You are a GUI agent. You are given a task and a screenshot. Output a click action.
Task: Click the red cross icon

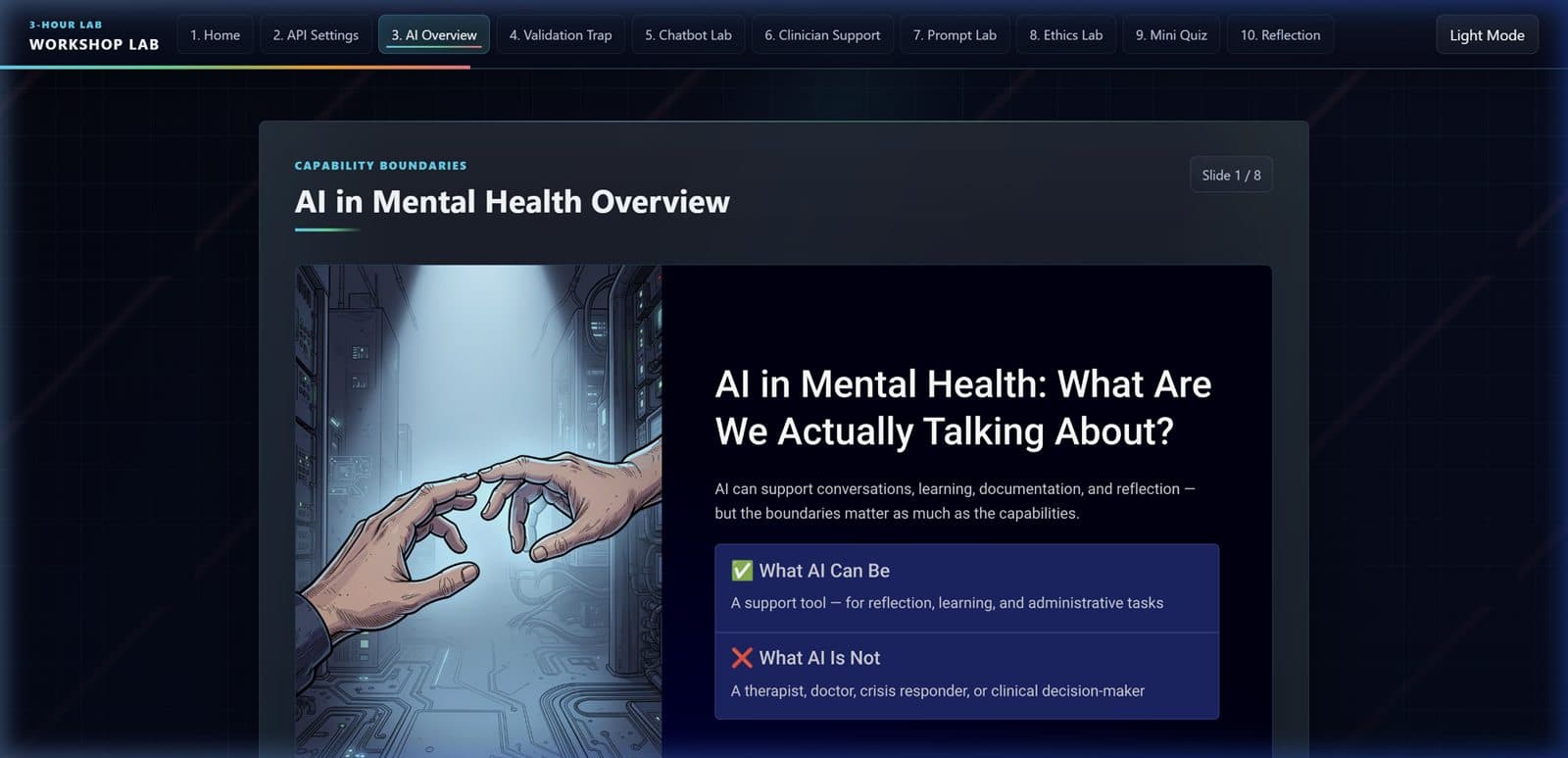pyautogui.click(x=742, y=658)
